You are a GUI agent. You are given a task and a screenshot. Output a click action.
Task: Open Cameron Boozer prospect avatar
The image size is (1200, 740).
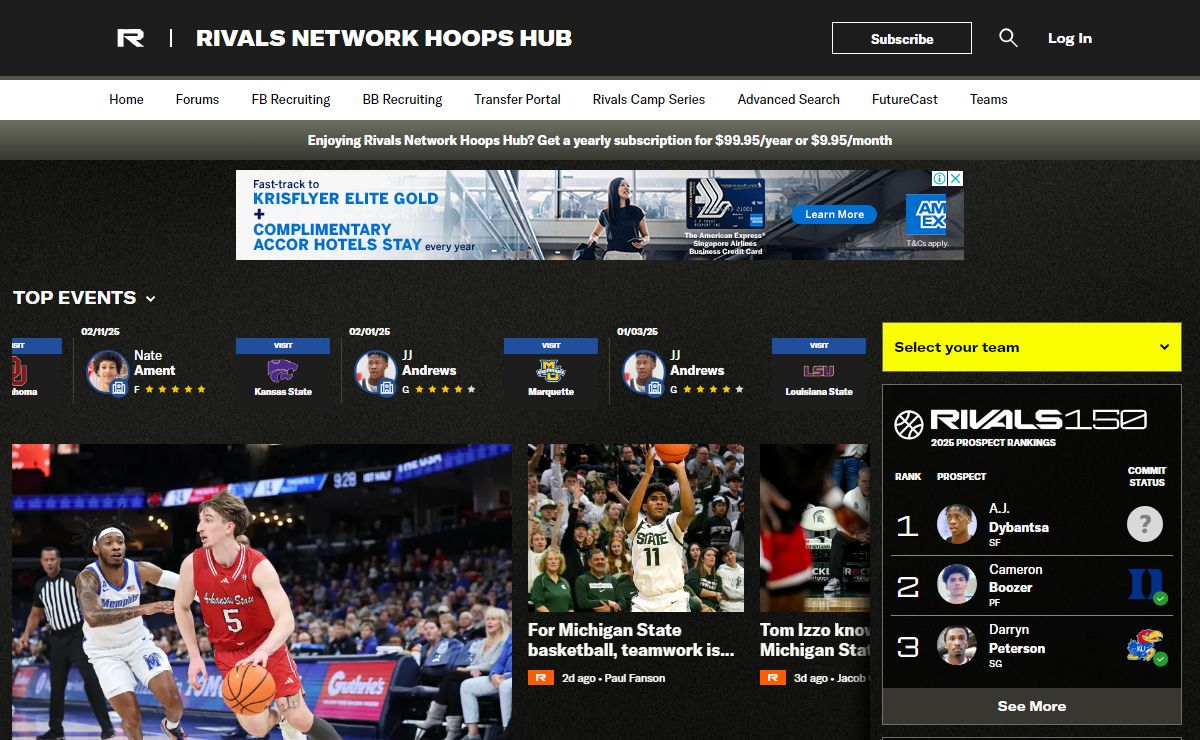point(957,585)
